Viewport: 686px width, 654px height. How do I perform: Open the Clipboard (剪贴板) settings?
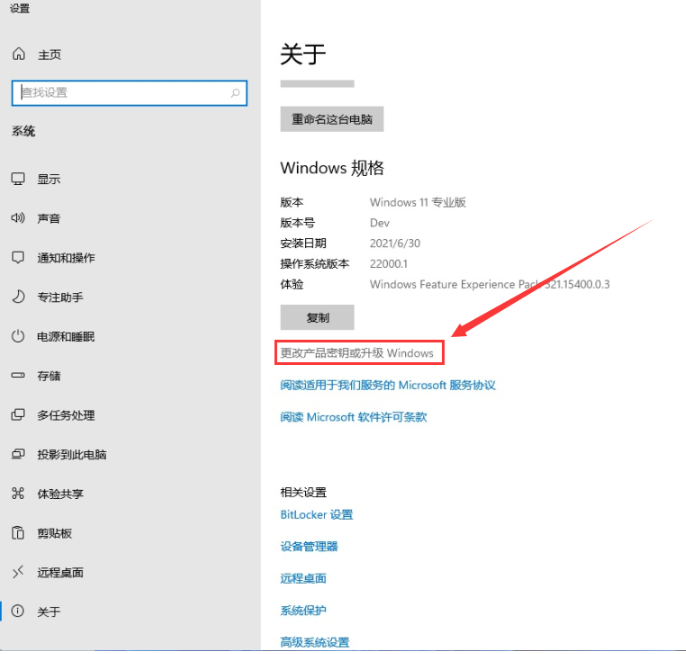54,533
